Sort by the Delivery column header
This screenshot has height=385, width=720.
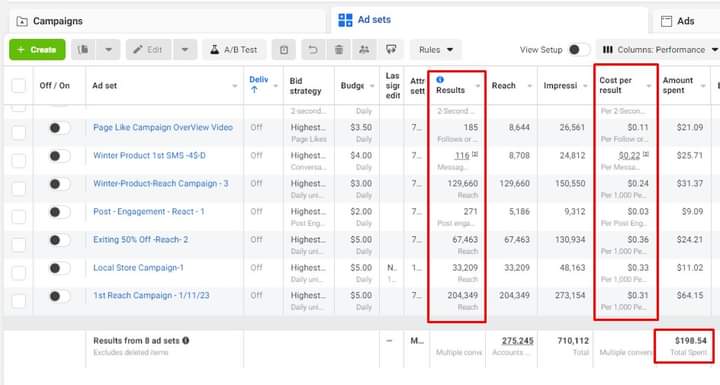259,85
